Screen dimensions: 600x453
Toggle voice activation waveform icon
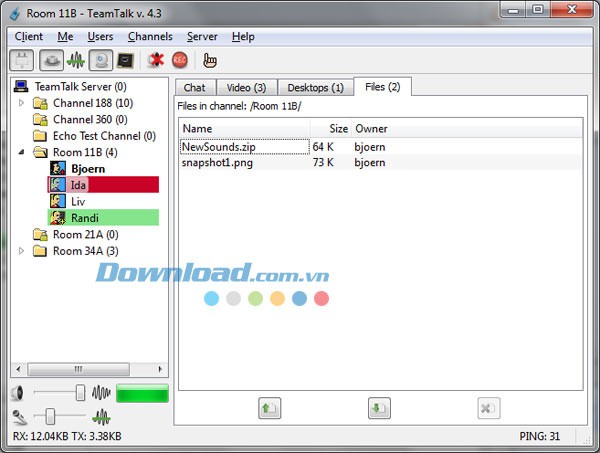[x=74, y=61]
